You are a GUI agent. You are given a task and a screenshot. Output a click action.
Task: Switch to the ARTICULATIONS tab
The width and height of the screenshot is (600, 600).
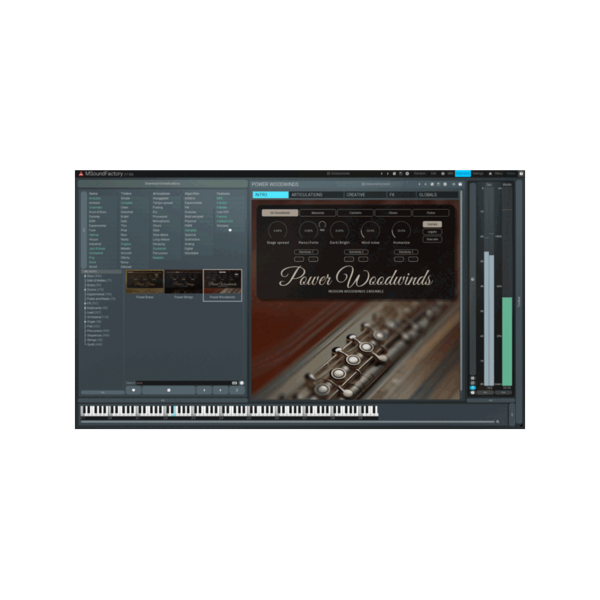pyautogui.click(x=316, y=195)
